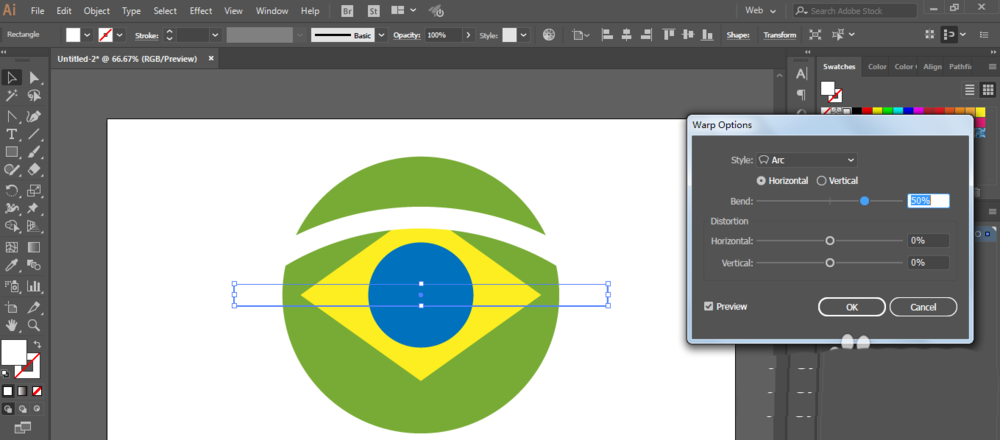Select the Selection tool (black arrow)
1000x440 pixels.
(x=11, y=78)
